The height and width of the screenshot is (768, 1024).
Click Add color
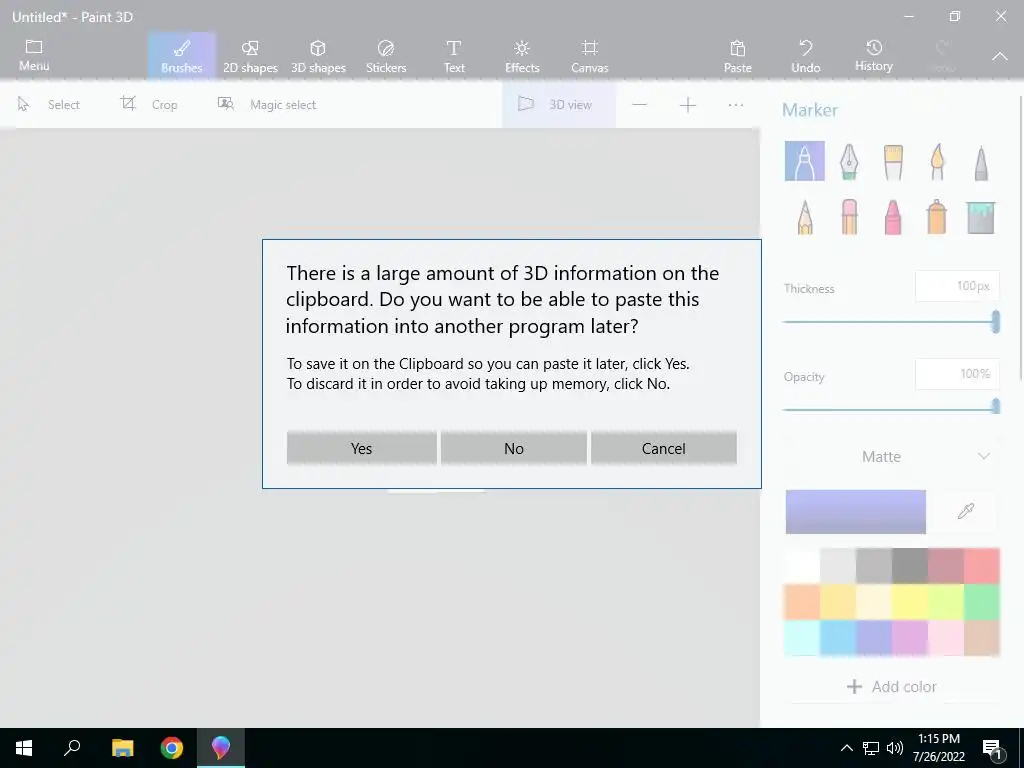(x=891, y=686)
